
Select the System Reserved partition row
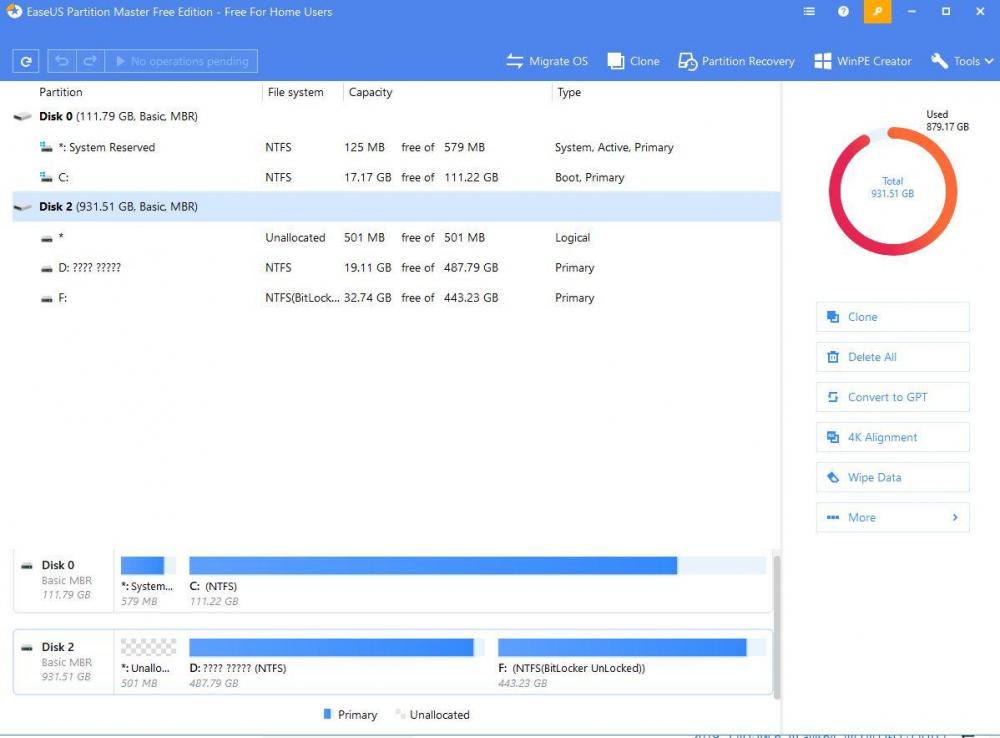[396, 147]
